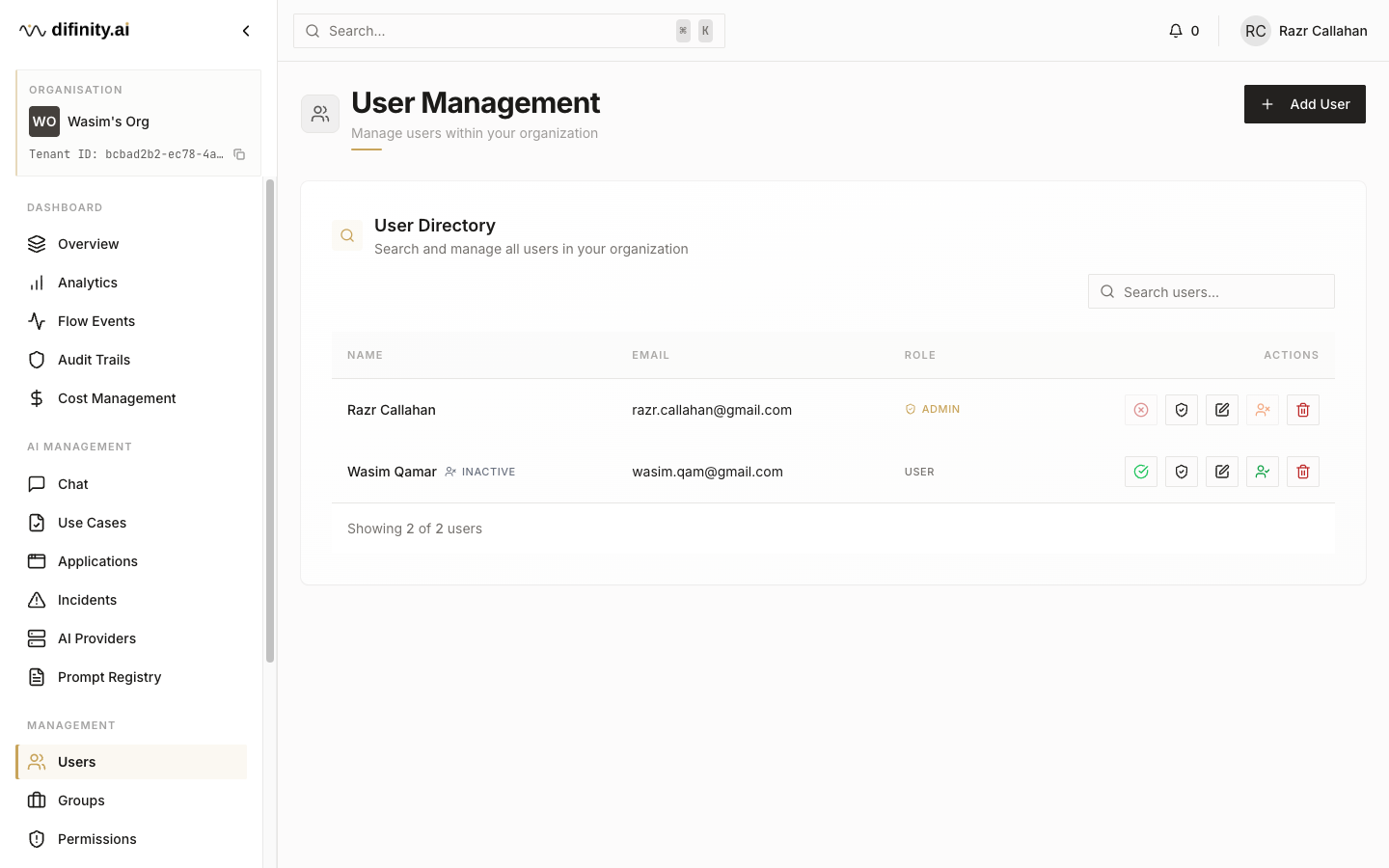Click the Add User button
Viewport: 1389px width, 868px height.
(x=1305, y=104)
